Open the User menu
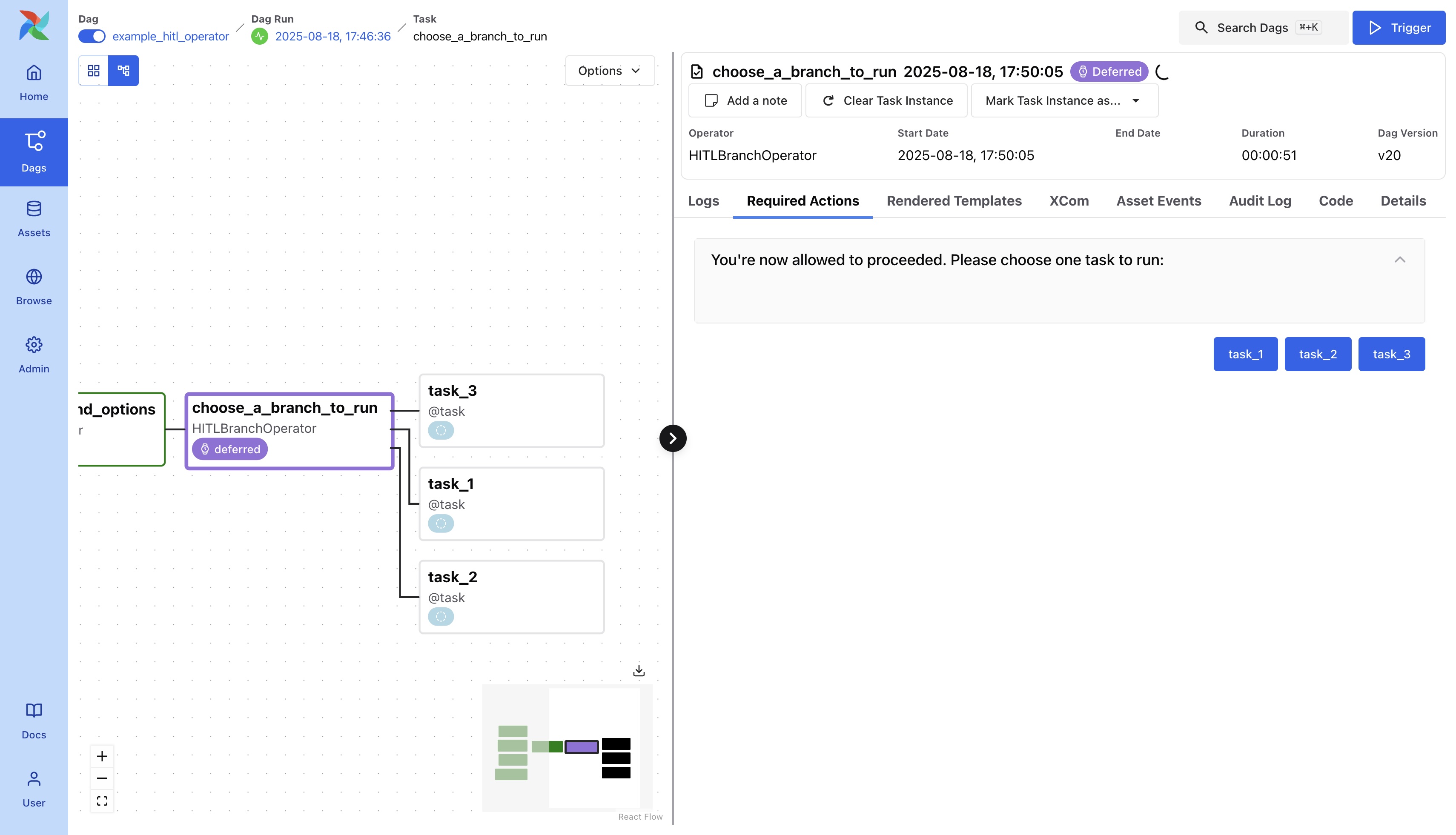Viewport: 1456px width, 835px height. coord(34,789)
